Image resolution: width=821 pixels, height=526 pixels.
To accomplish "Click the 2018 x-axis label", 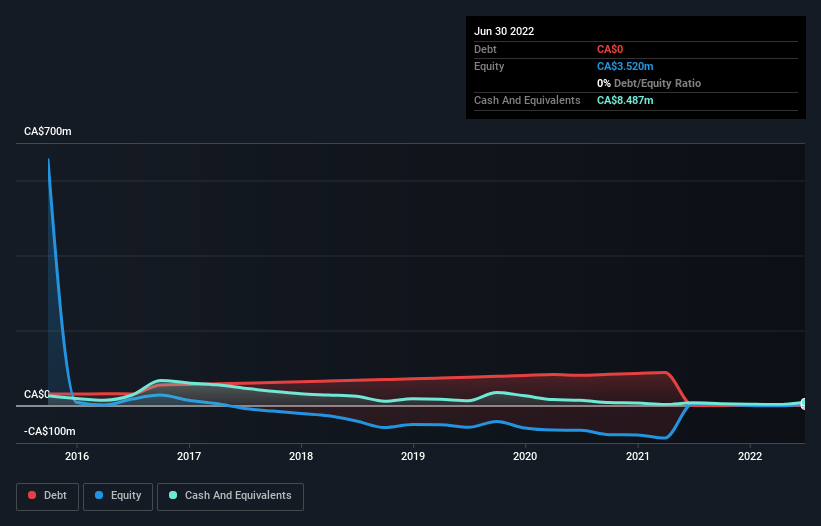I will tap(301, 456).
